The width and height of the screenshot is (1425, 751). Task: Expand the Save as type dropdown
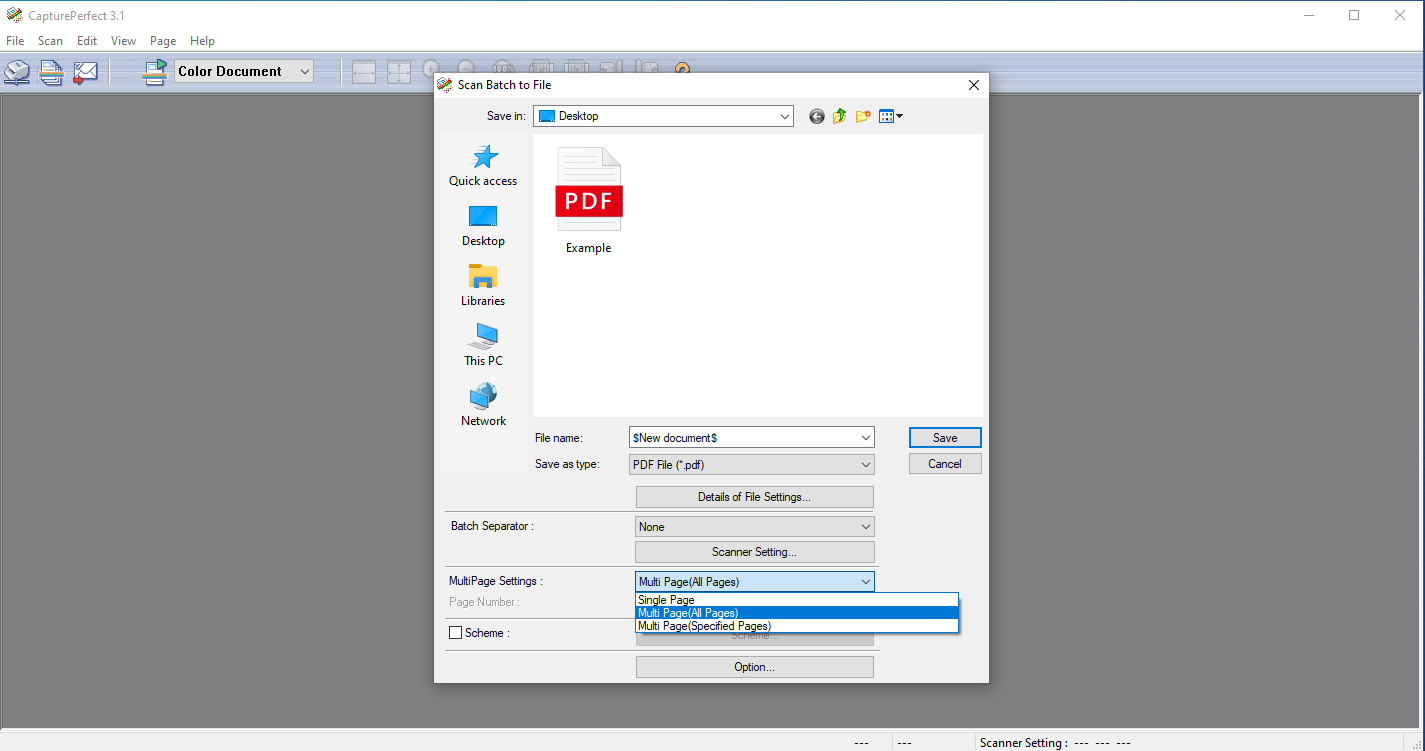coord(865,465)
